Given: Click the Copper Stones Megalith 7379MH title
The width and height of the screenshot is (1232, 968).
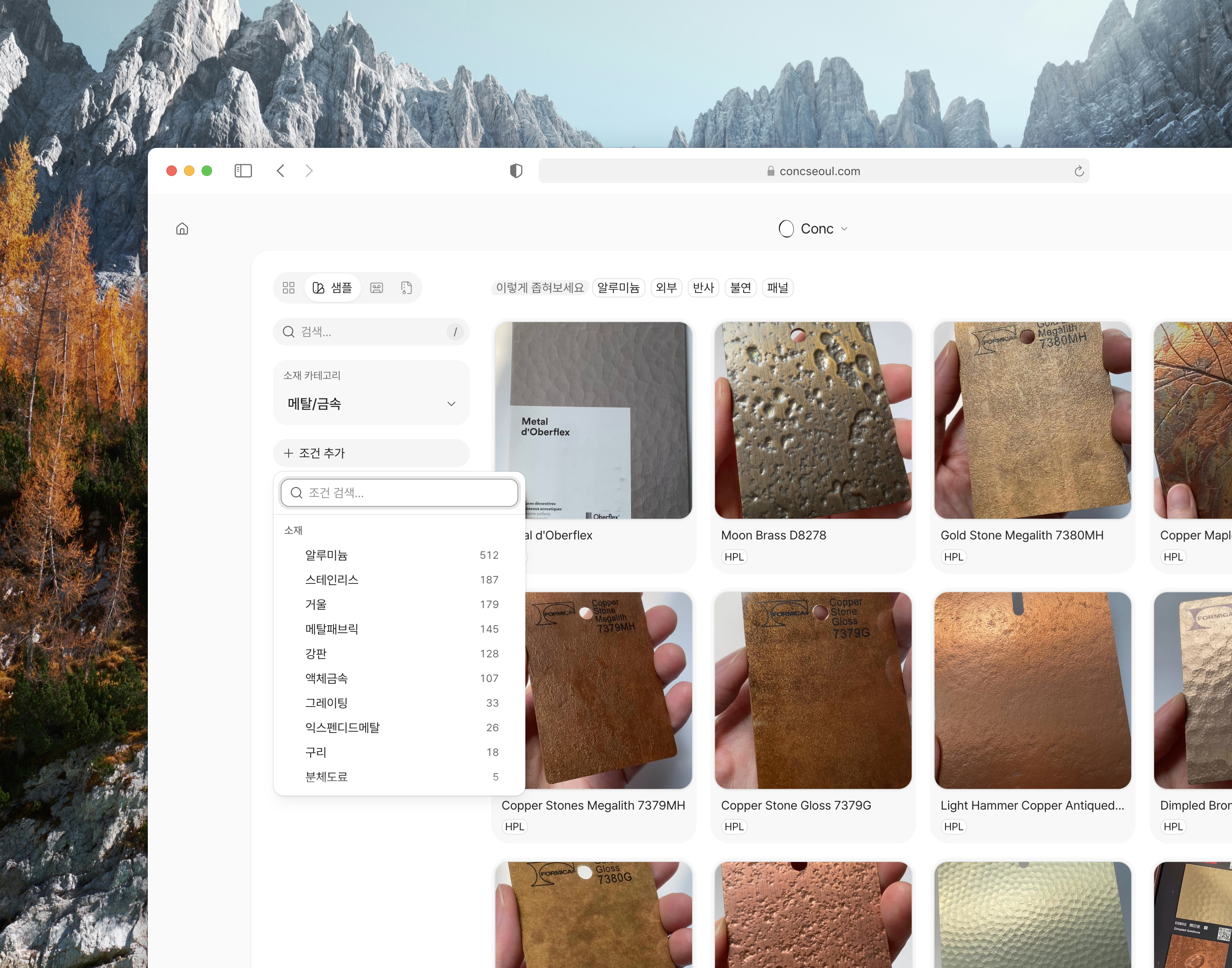Looking at the screenshot, I should [593, 805].
